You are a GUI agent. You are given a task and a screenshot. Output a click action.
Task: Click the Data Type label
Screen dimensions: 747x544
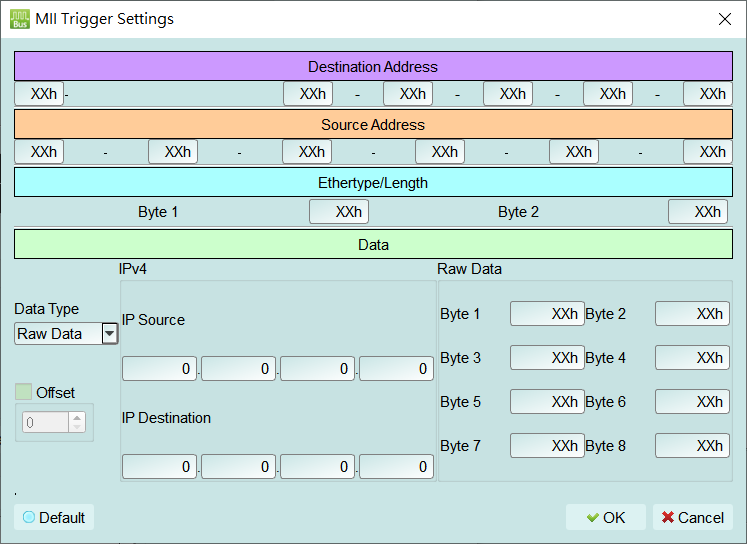(47, 309)
